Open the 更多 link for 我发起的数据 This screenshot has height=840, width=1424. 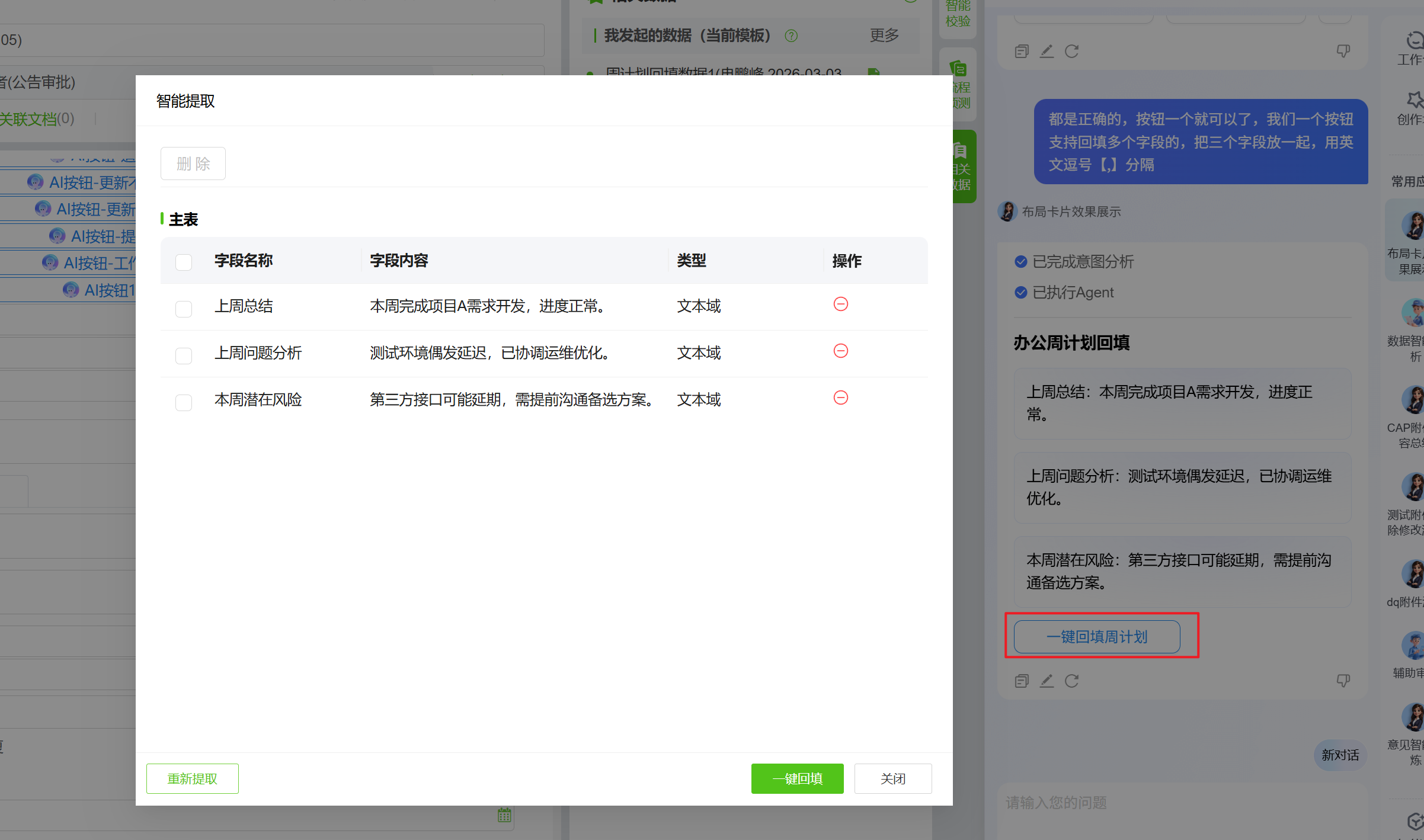[x=884, y=36]
